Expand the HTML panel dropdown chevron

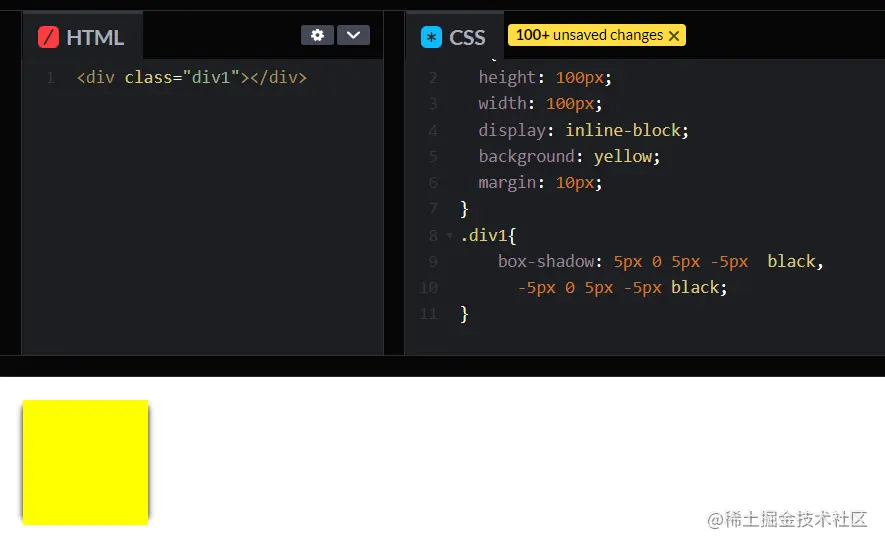click(x=353, y=35)
